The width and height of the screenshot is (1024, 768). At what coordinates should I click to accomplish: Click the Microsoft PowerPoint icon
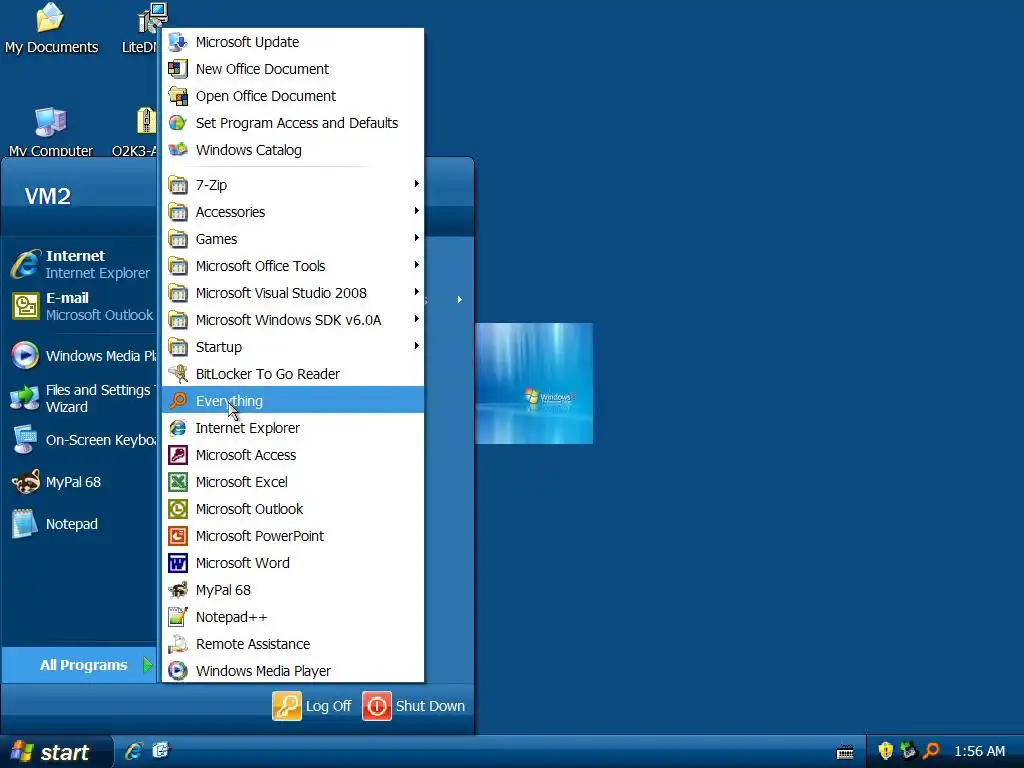178,536
